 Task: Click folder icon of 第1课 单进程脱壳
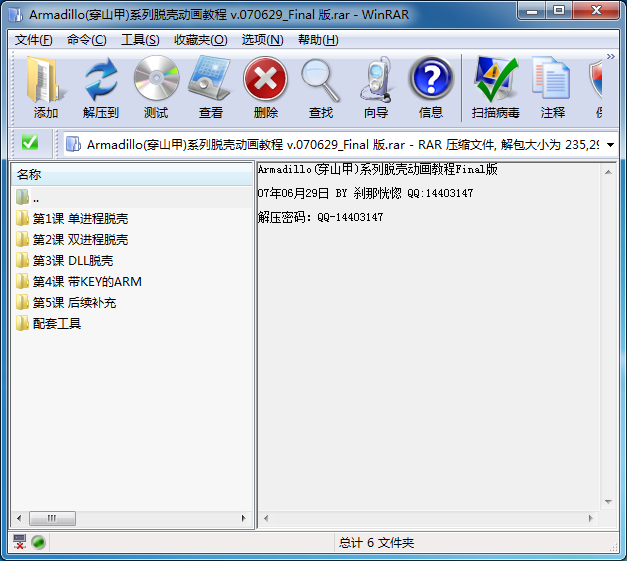point(22,218)
